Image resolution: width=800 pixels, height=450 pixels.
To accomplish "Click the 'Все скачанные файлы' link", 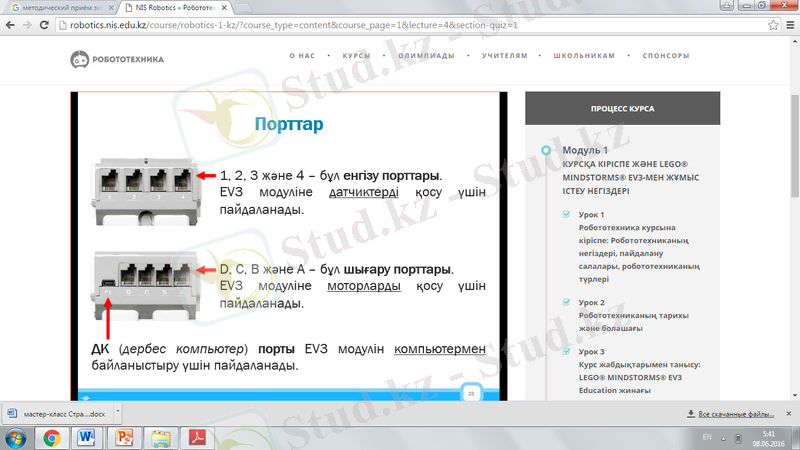I will click(x=734, y=413).
